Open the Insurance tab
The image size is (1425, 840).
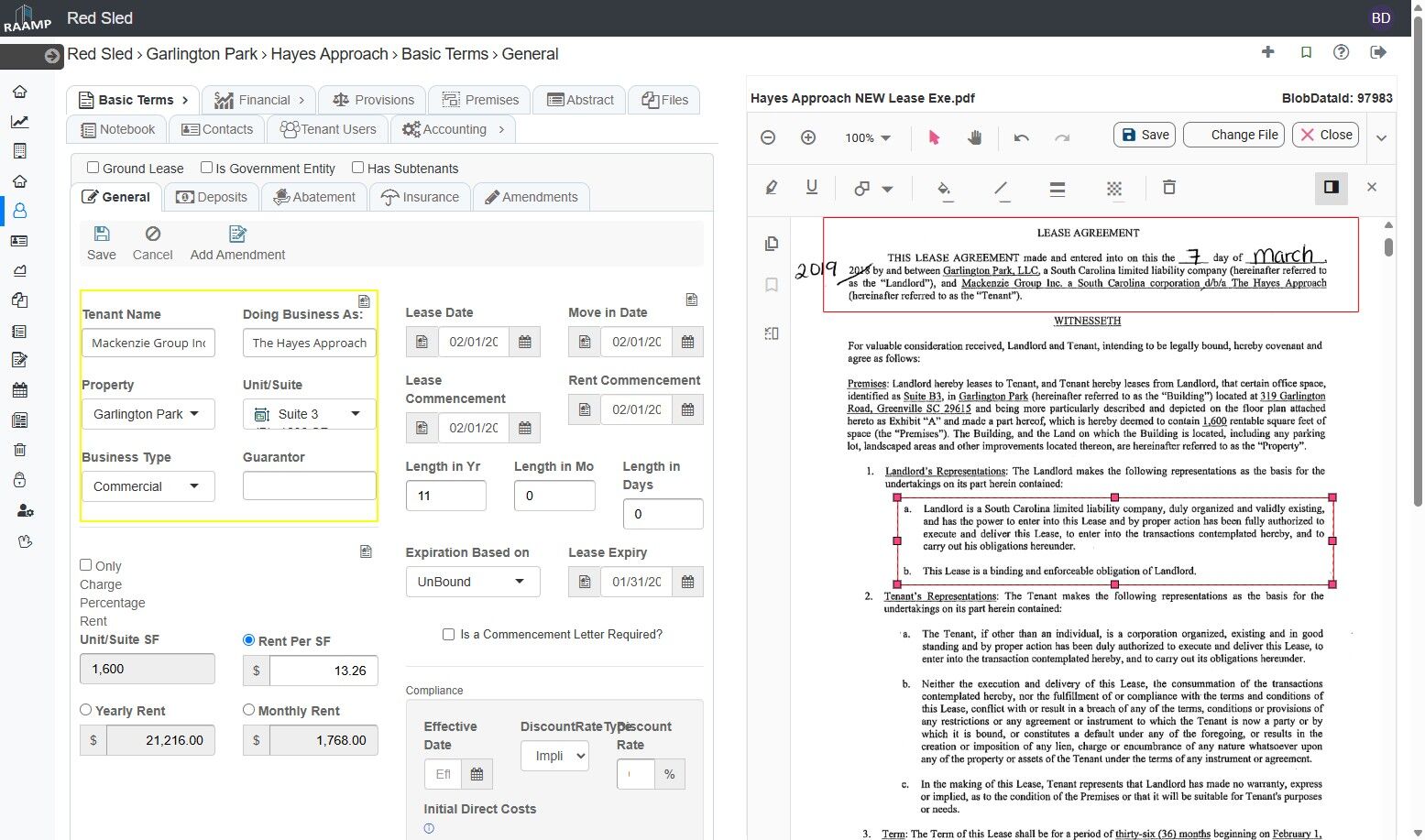(x=420, y=197)
